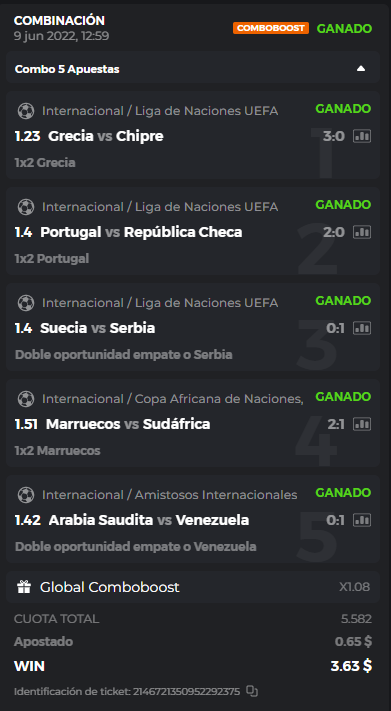391x711 pixels.
Task: Click the Global Comboboost gift icon
Action: [x=24, y=587]
